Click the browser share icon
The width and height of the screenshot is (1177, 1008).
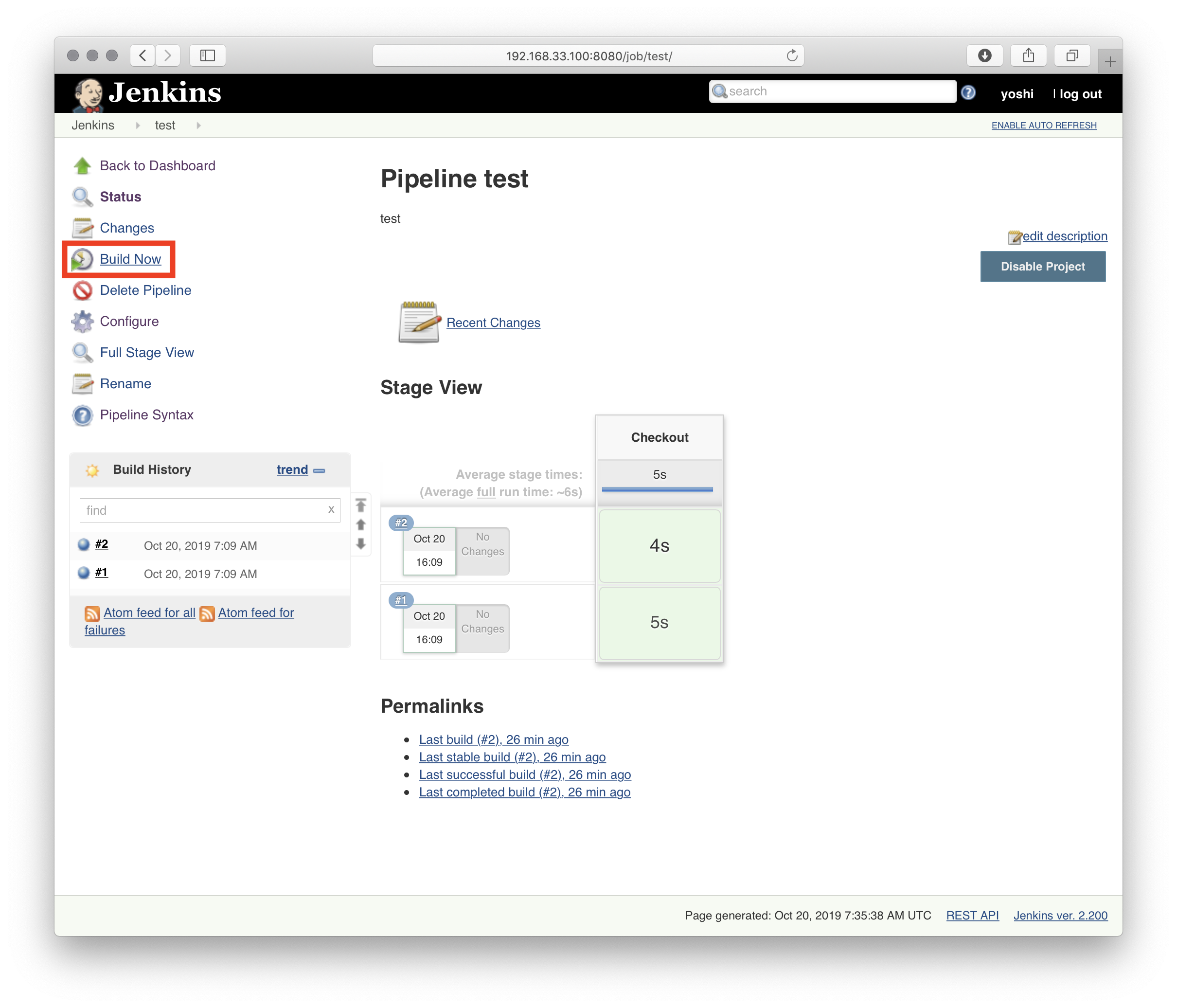(1028, 55)
